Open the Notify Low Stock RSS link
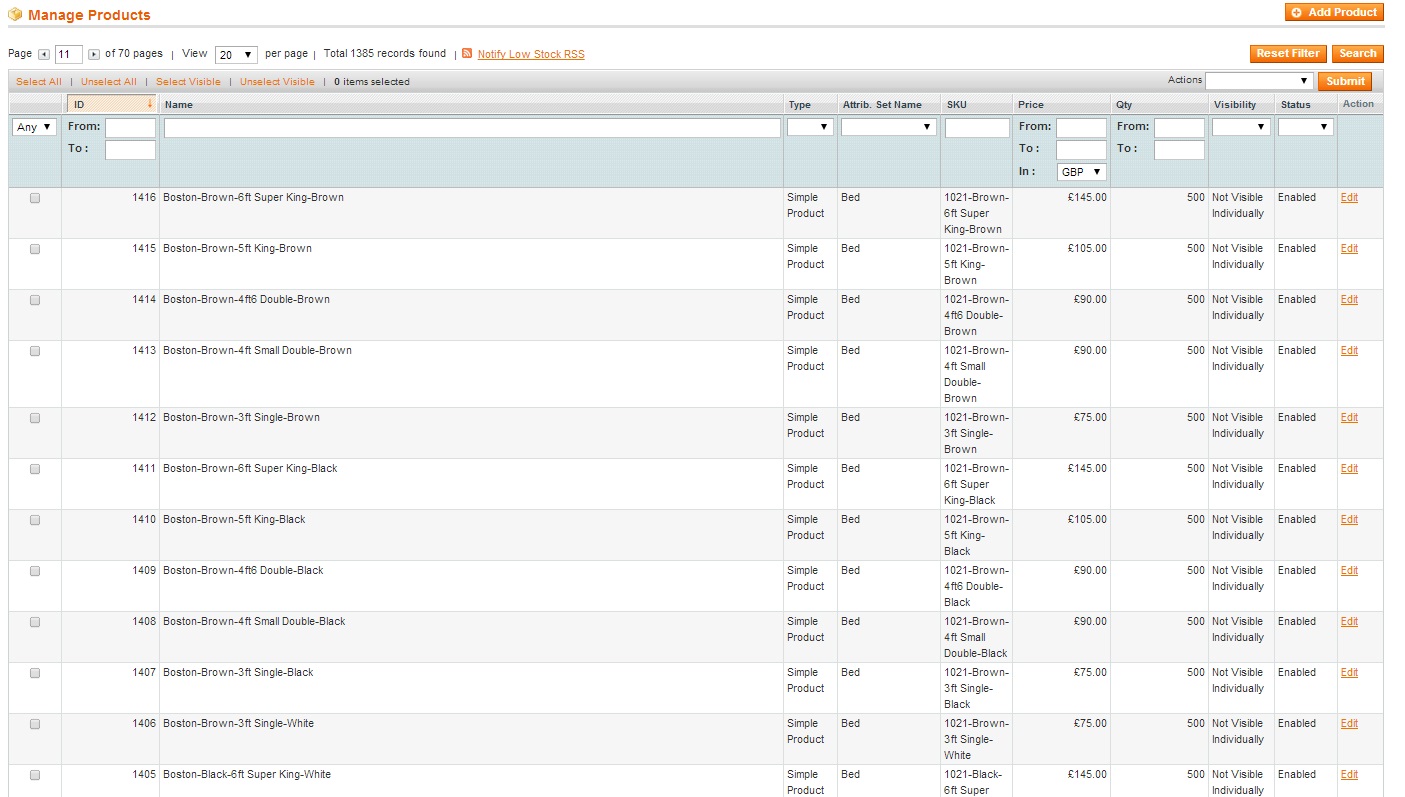 pyautogui.click(x=530, y=54)
